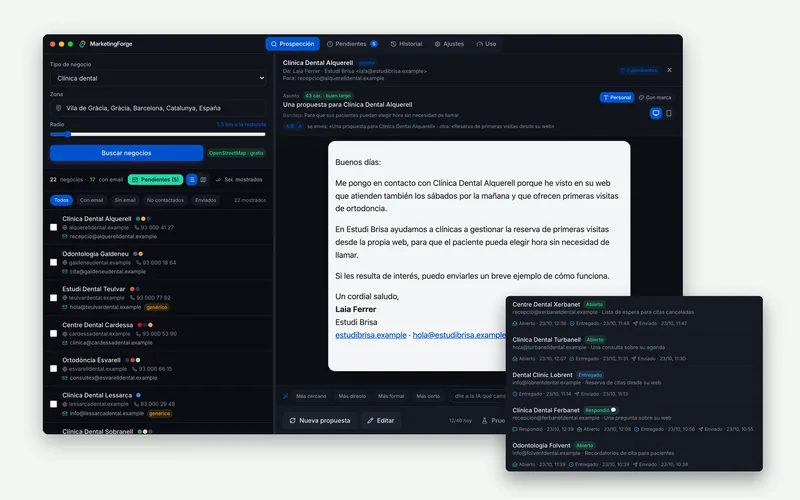Click the AI sparkle icon beside tone chips
Image resolution: width=800 pixels, height=500 pixels.
pos(286,396)
